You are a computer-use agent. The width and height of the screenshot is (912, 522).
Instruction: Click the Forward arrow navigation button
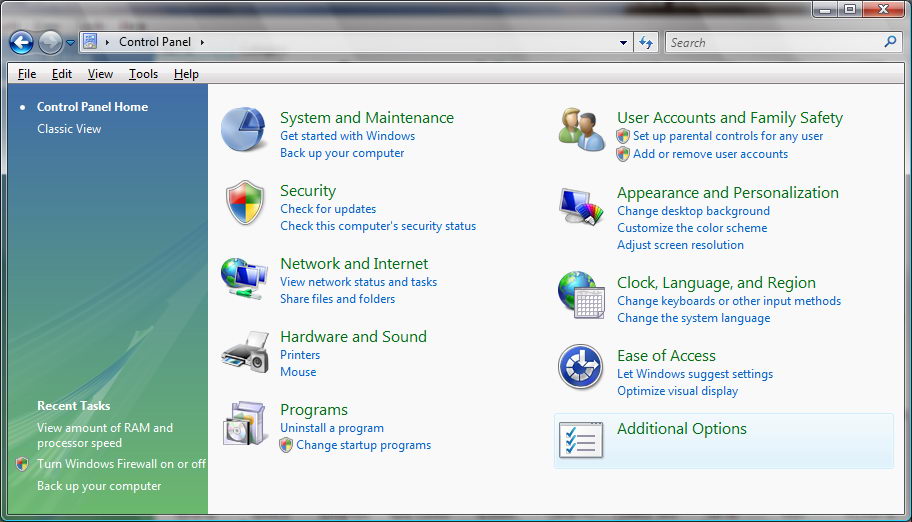pyautogui.click(x=50, y=42)
